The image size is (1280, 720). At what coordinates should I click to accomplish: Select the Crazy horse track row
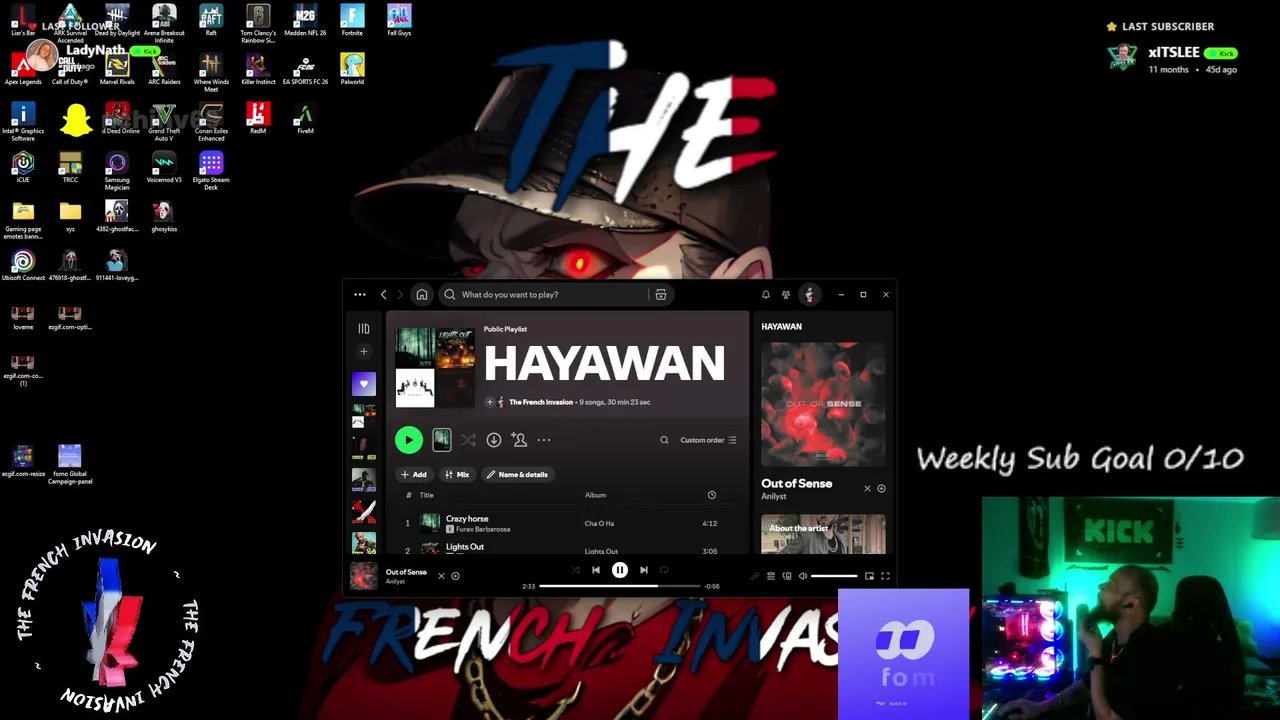pyautogui.click(x=567, y=523)
